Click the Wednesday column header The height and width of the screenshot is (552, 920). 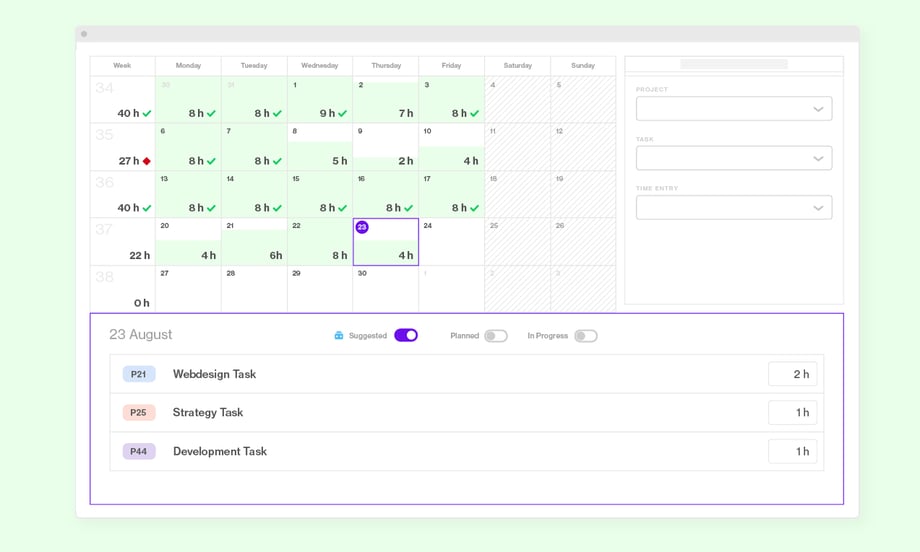(x=320, y=66)
